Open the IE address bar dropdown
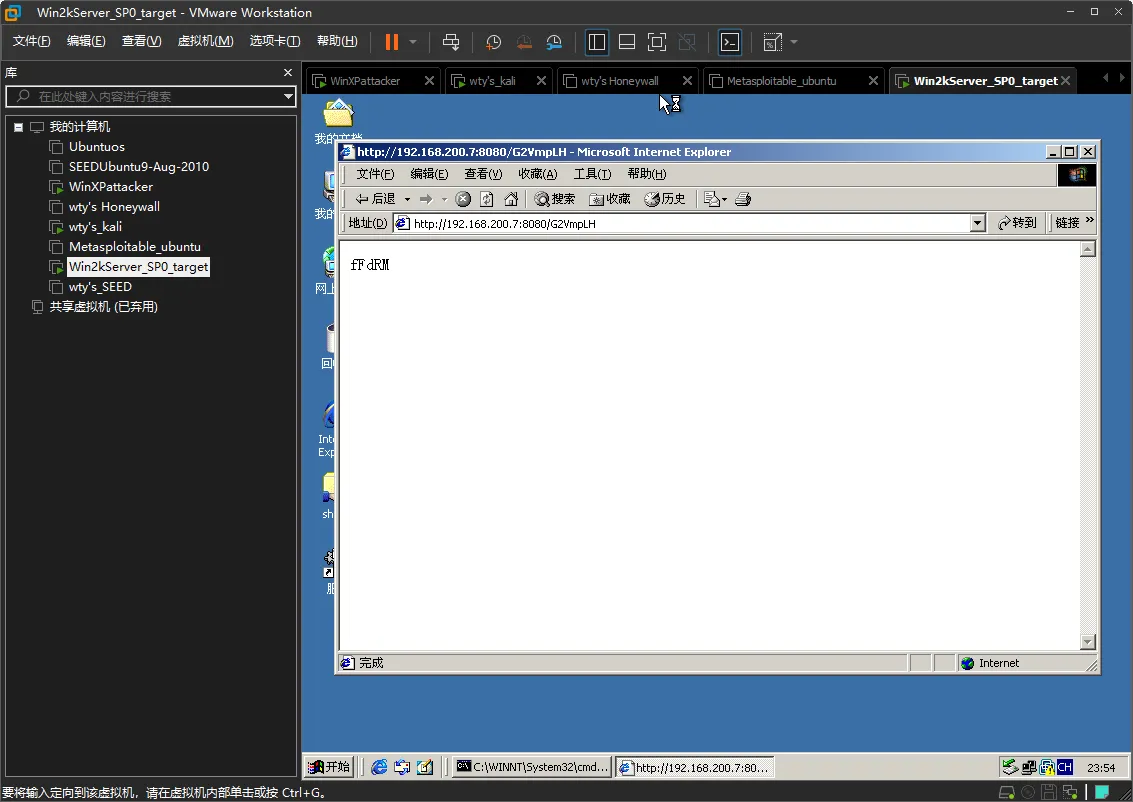The height and width of the screenshot is (802, 1133). [x=978, y=223]
